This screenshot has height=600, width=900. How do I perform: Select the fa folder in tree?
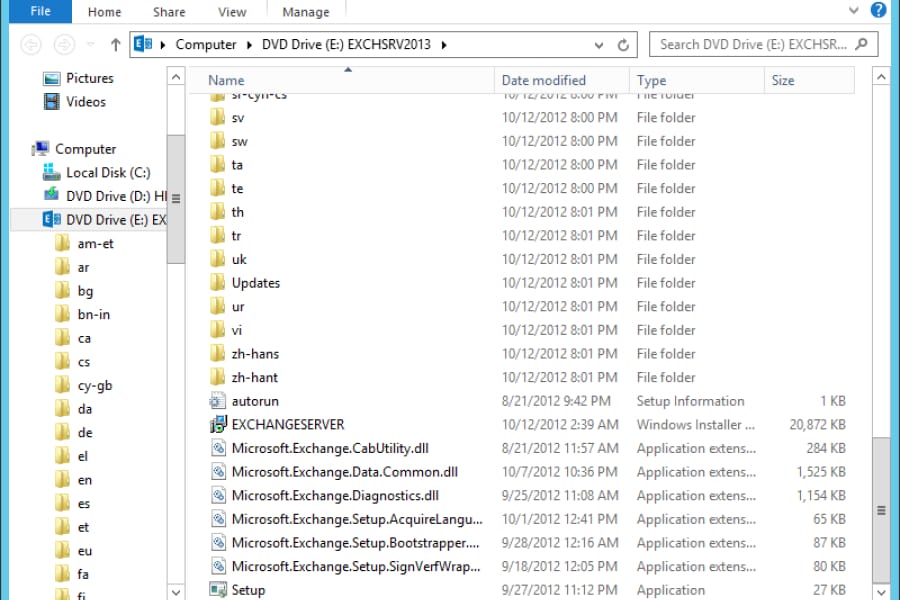pyautogui.click(x=83, y=574)
